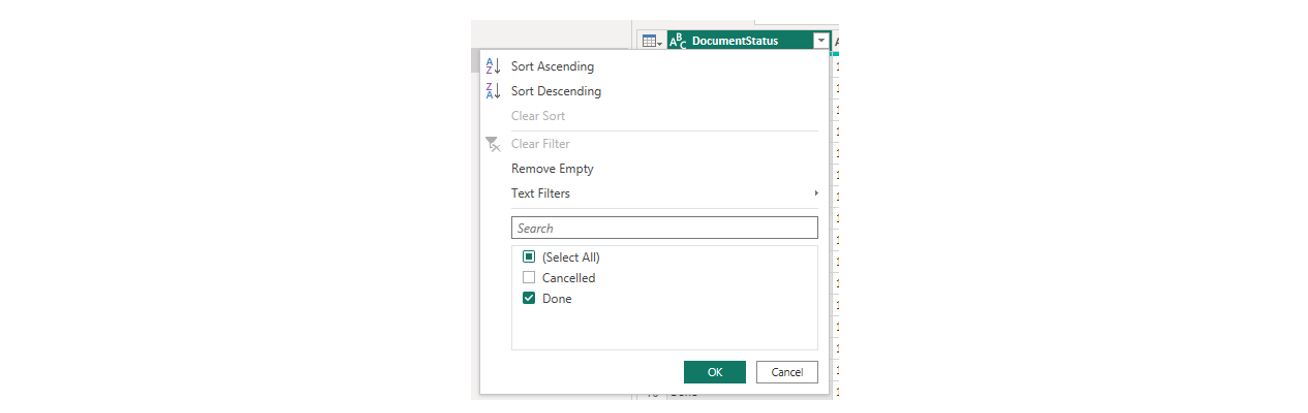
Task: Check the Cancelled checkbox
Action: click(529, 278)
